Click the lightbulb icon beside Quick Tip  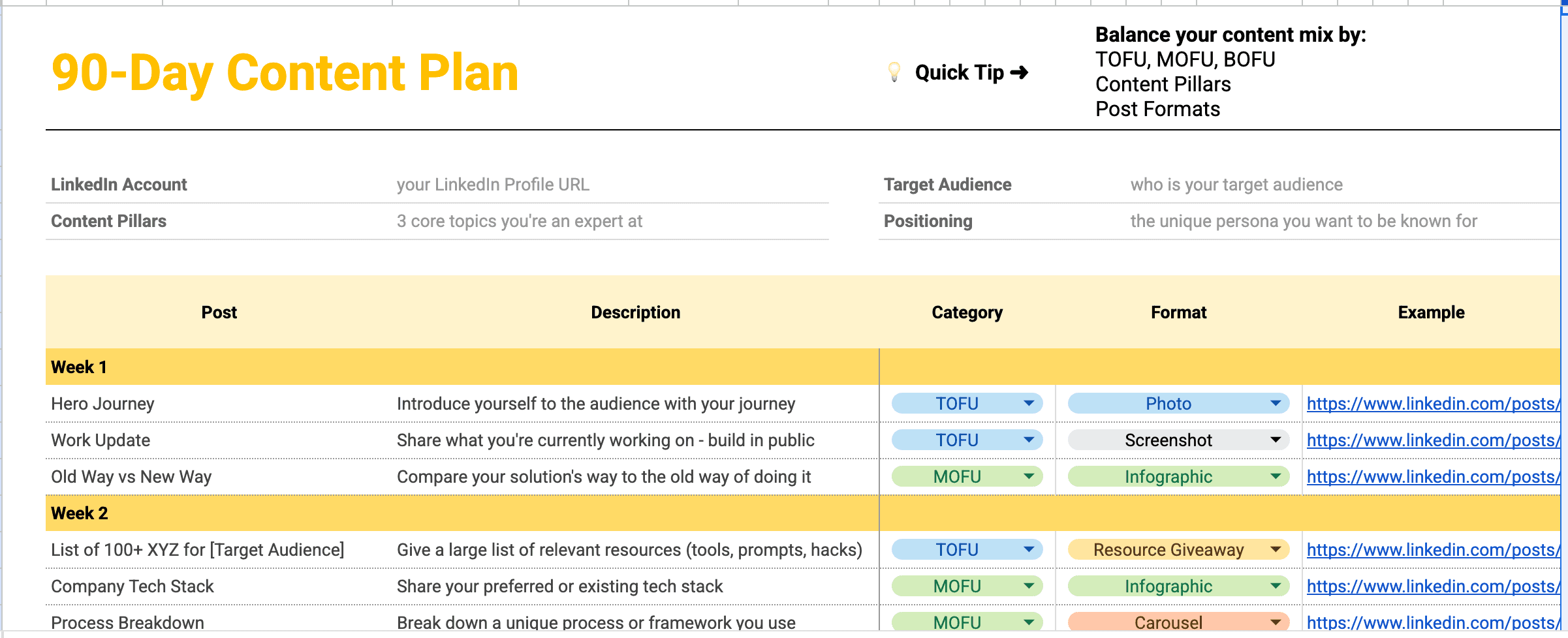(894, 72)
